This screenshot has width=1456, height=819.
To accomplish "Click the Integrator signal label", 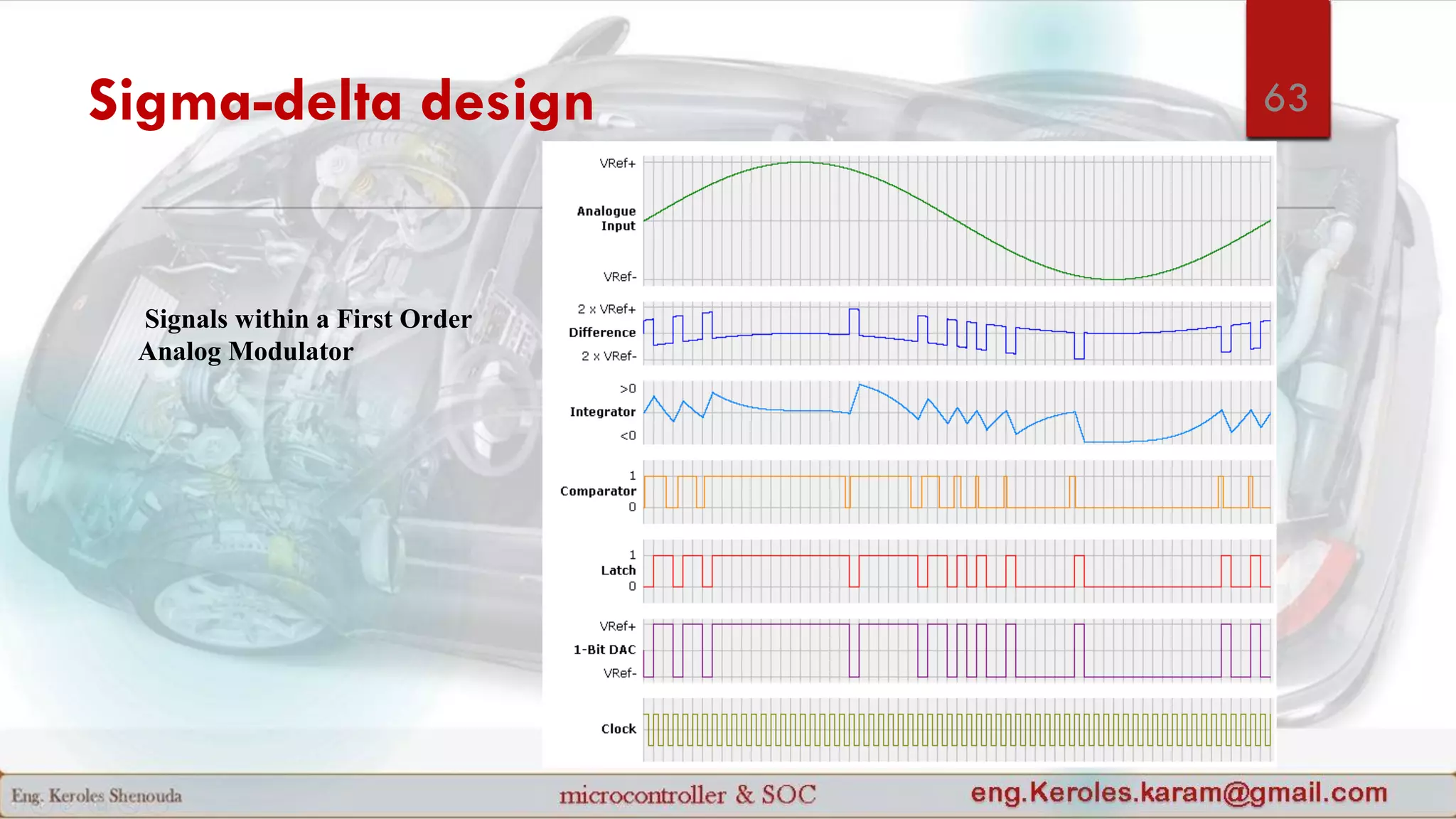I will [602, 412].
